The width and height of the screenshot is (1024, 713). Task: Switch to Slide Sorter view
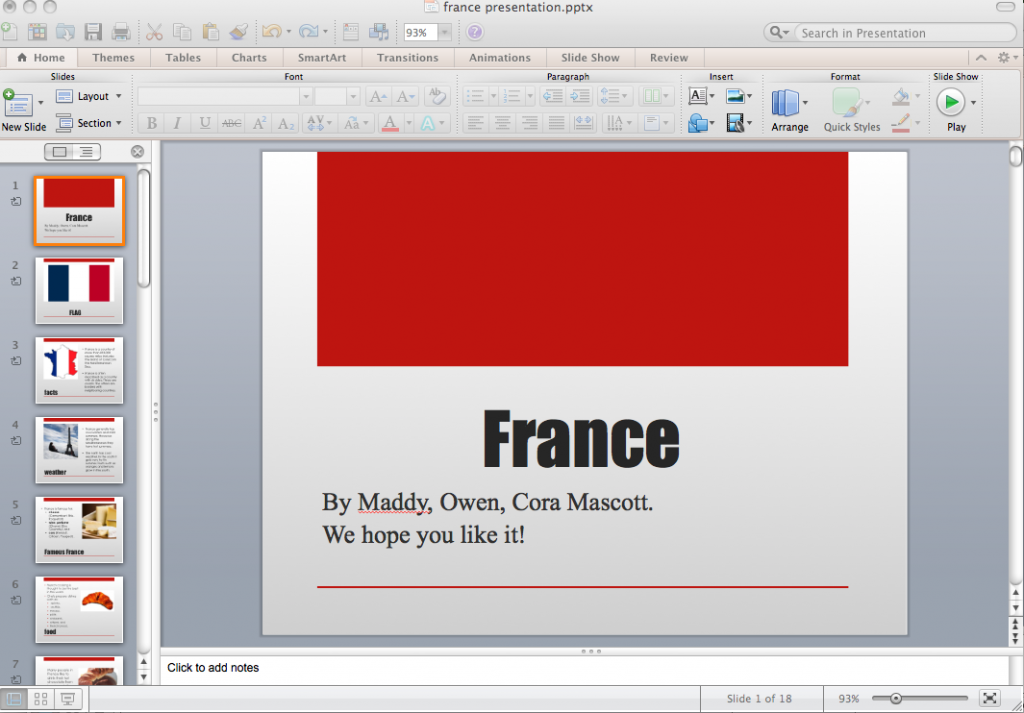coord(40,699)
